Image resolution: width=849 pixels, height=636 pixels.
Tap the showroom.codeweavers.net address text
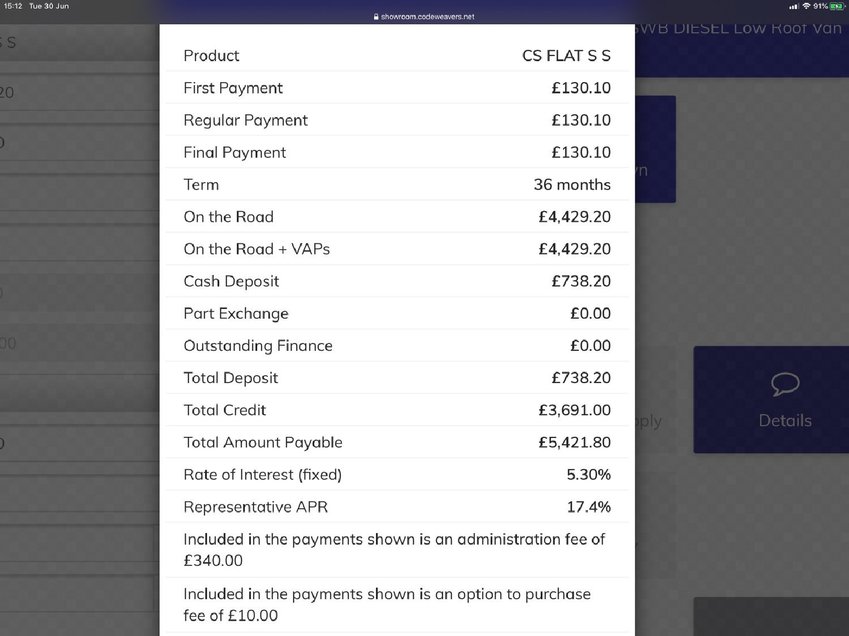(x=427, y=17)
